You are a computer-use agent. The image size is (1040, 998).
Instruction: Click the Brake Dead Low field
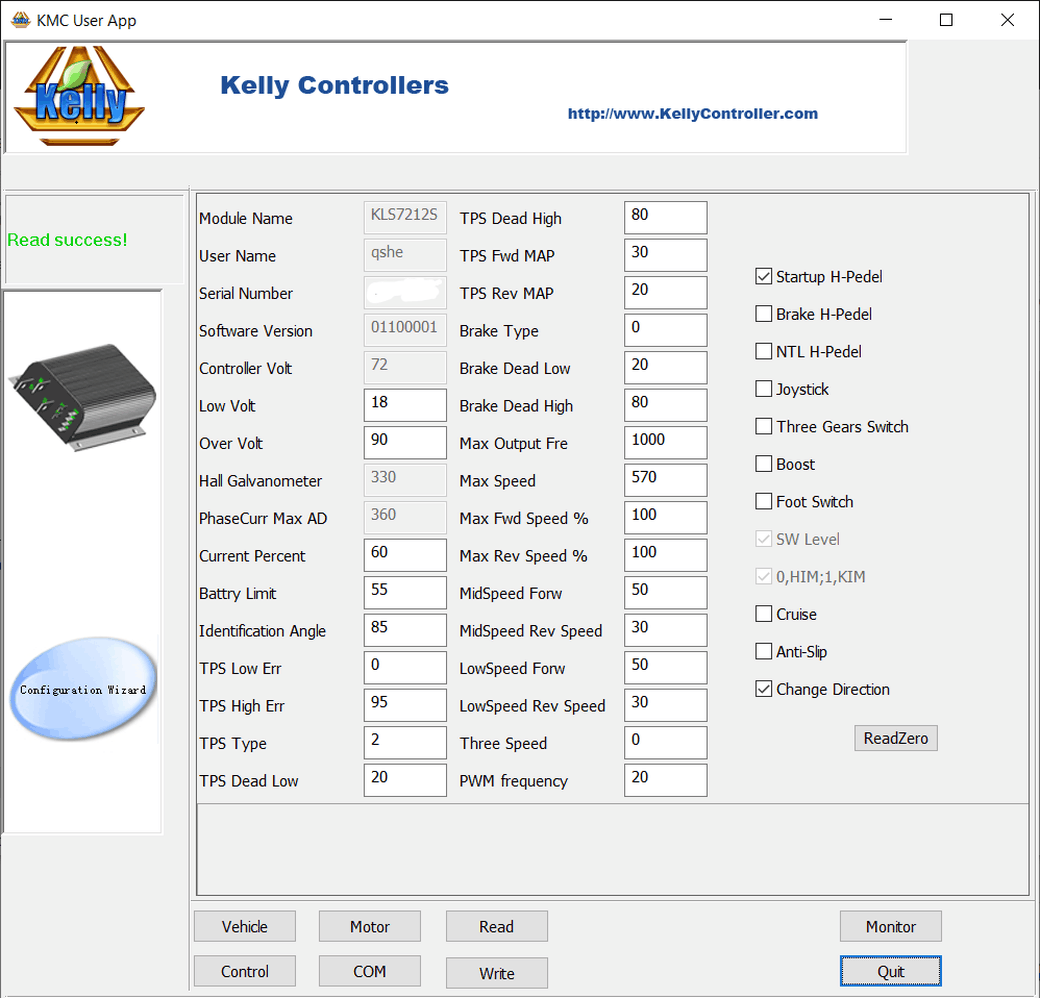pyautogui.click(x=665, y=367)
